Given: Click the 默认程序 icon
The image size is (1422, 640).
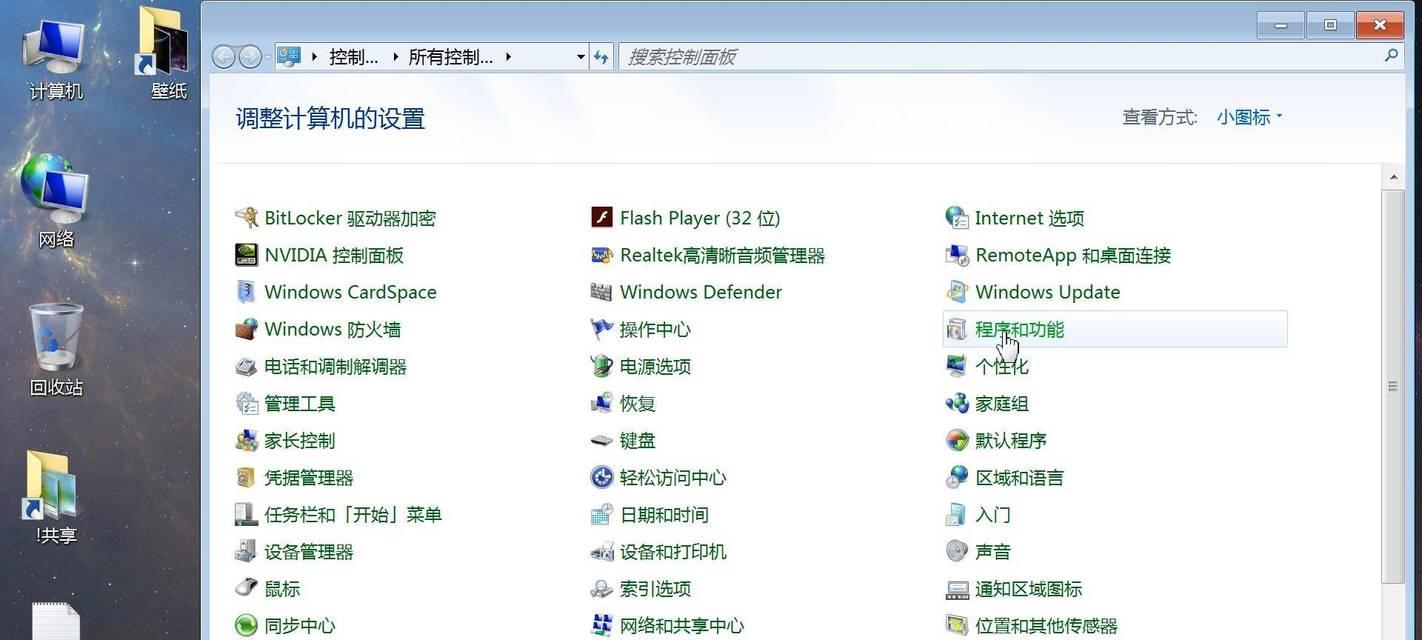Looking at the screenshot, I should pyautogui.click(x=957, y=440).
